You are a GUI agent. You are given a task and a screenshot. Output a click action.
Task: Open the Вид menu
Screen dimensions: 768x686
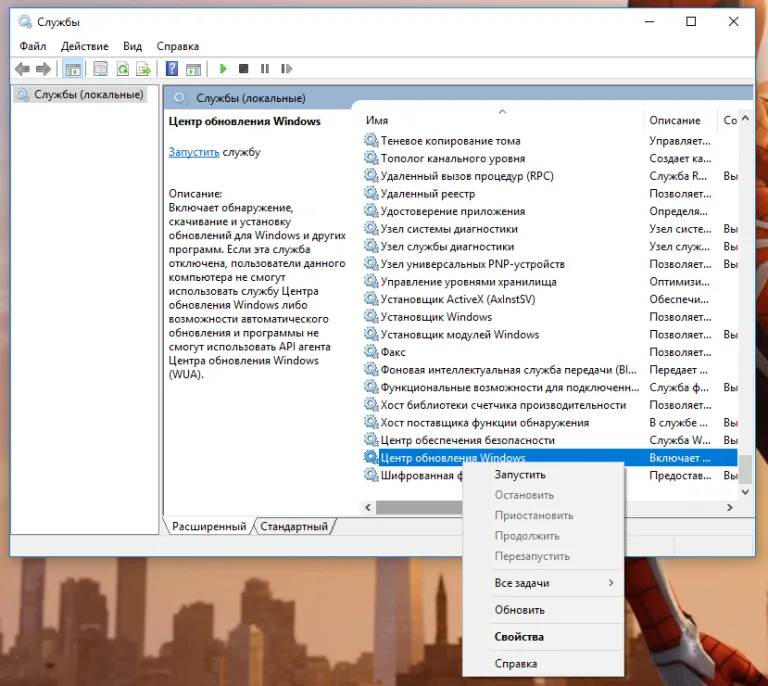pos(132,46)
